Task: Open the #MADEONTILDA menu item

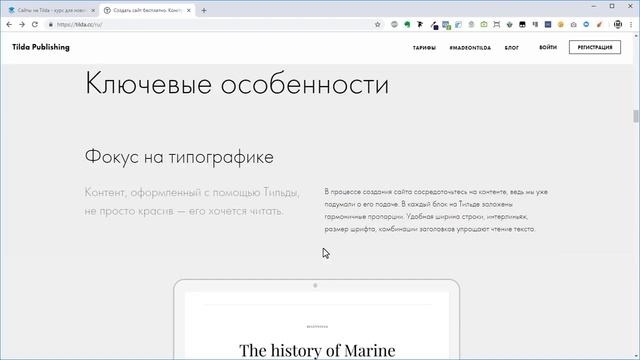Action: click(x=470, y=48)
